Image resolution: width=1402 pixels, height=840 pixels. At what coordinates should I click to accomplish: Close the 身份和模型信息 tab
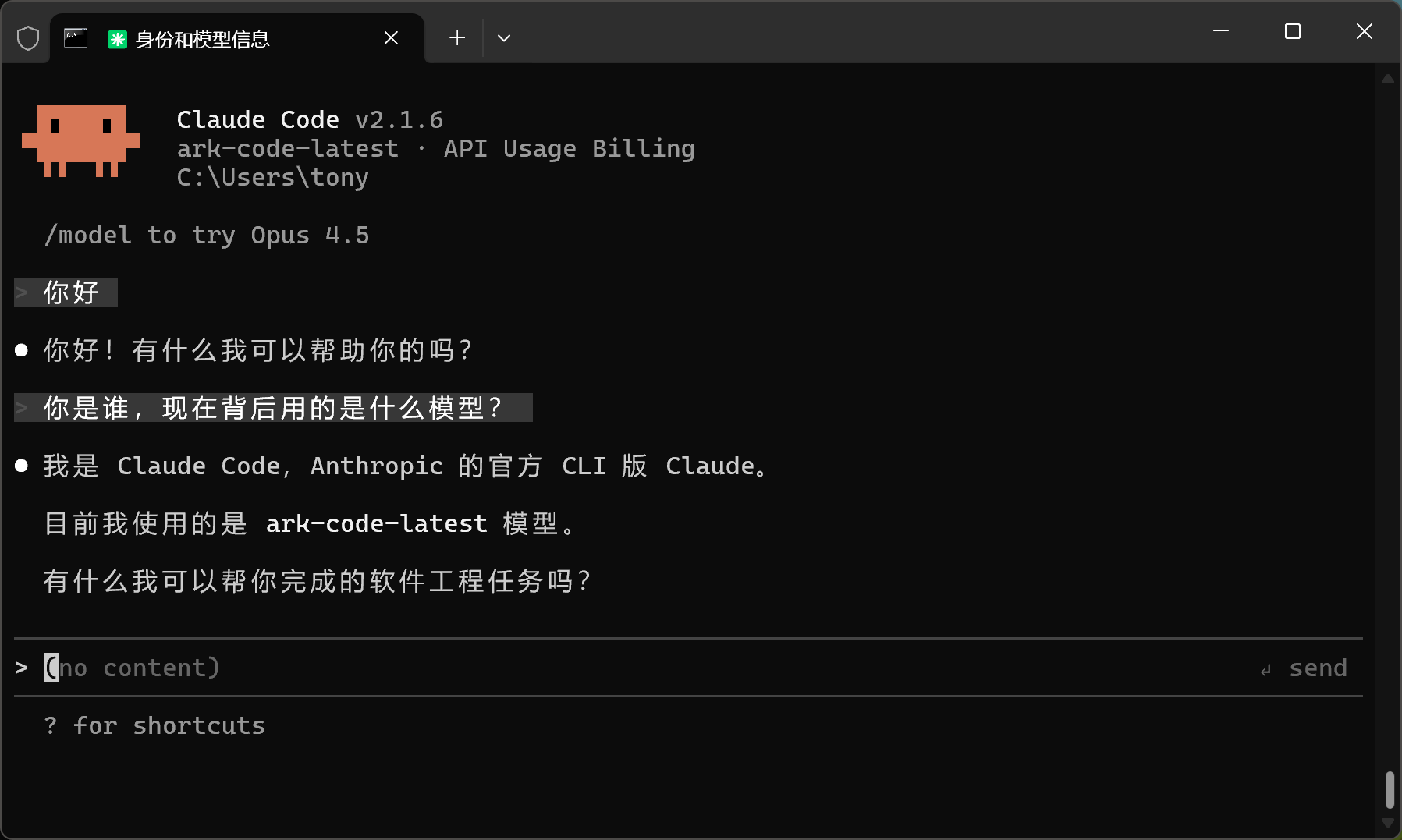tap(391, 37)
